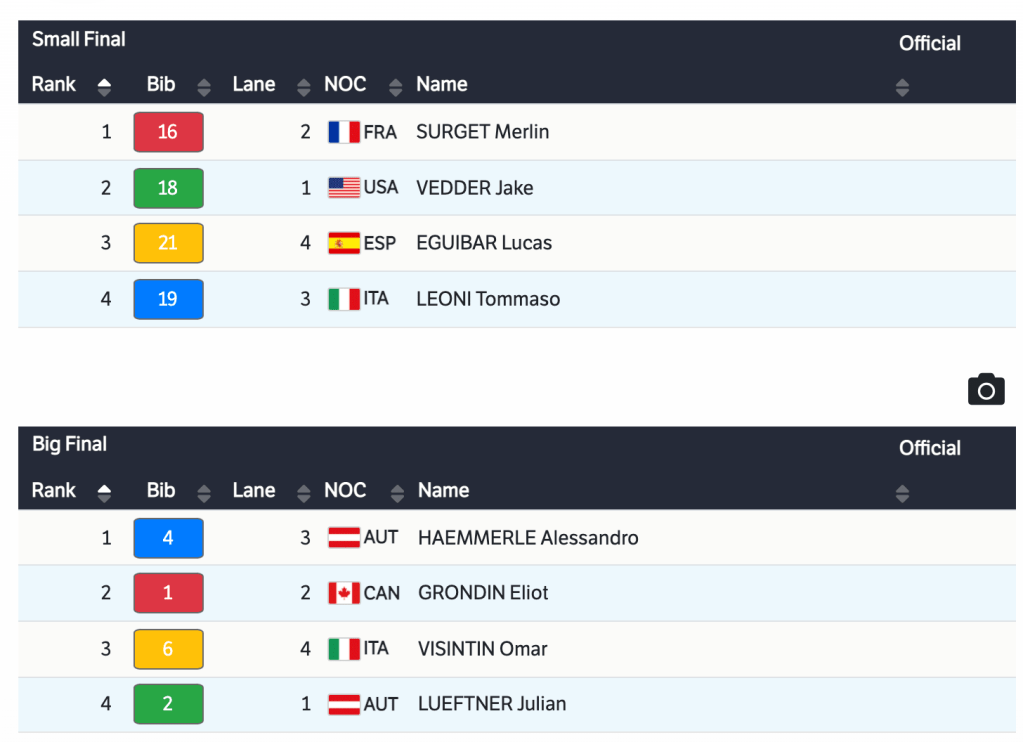This screenshot has height=742, width=1023.
Task: Click the France flag next to FRA
Action: click(x=343, y=132)
